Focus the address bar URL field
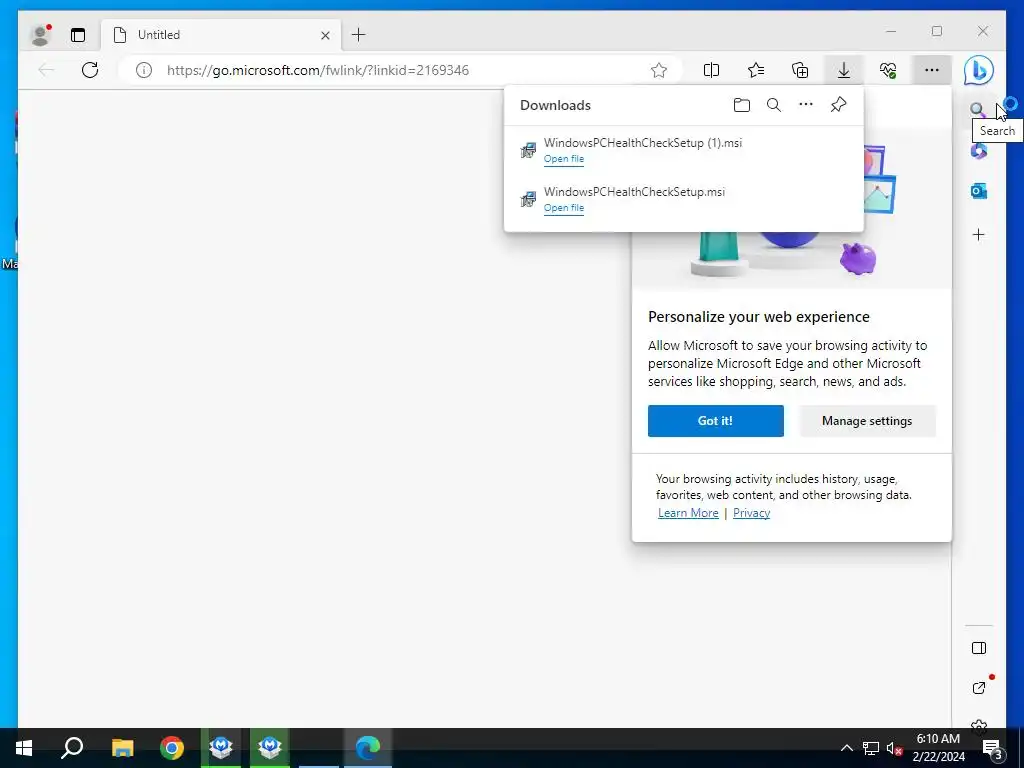Image resolution: width=1024 pixels, height=768 pixels. pos(400,70)
